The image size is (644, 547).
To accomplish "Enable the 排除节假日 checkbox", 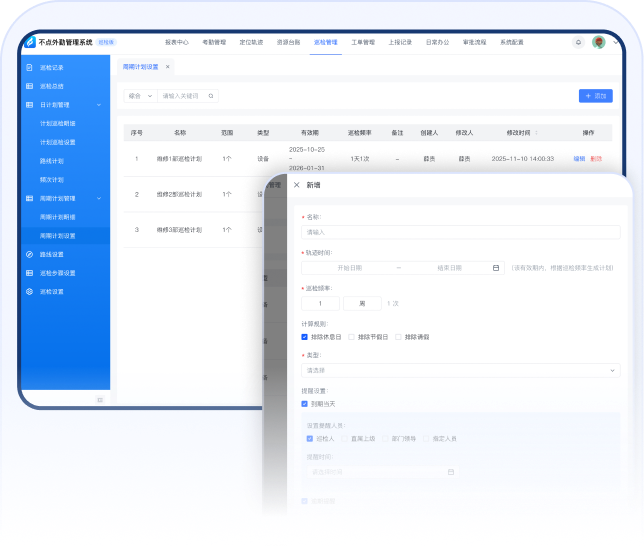I will (x=352, y=337).
